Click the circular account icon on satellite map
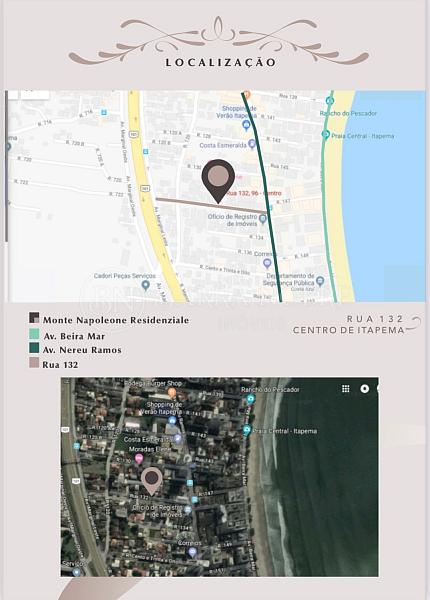The height and width of the screenshot is (600, 430). point(365,389)
